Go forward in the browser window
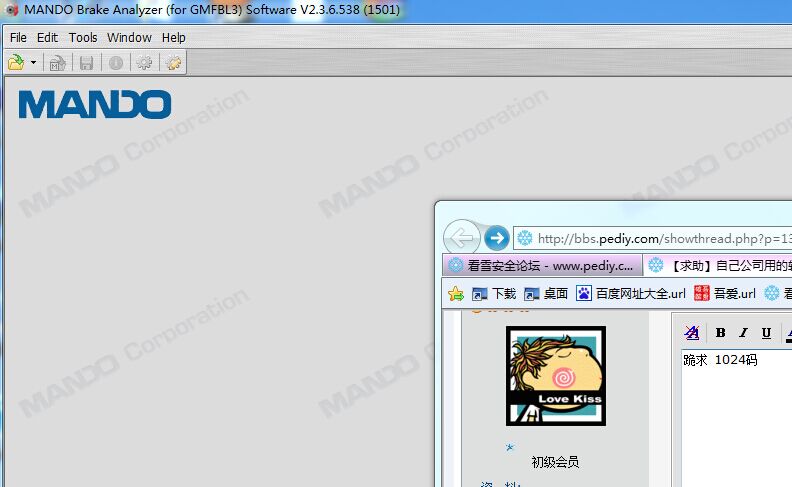The width and height of the screenshot is (792, 487). pos(497,237)
